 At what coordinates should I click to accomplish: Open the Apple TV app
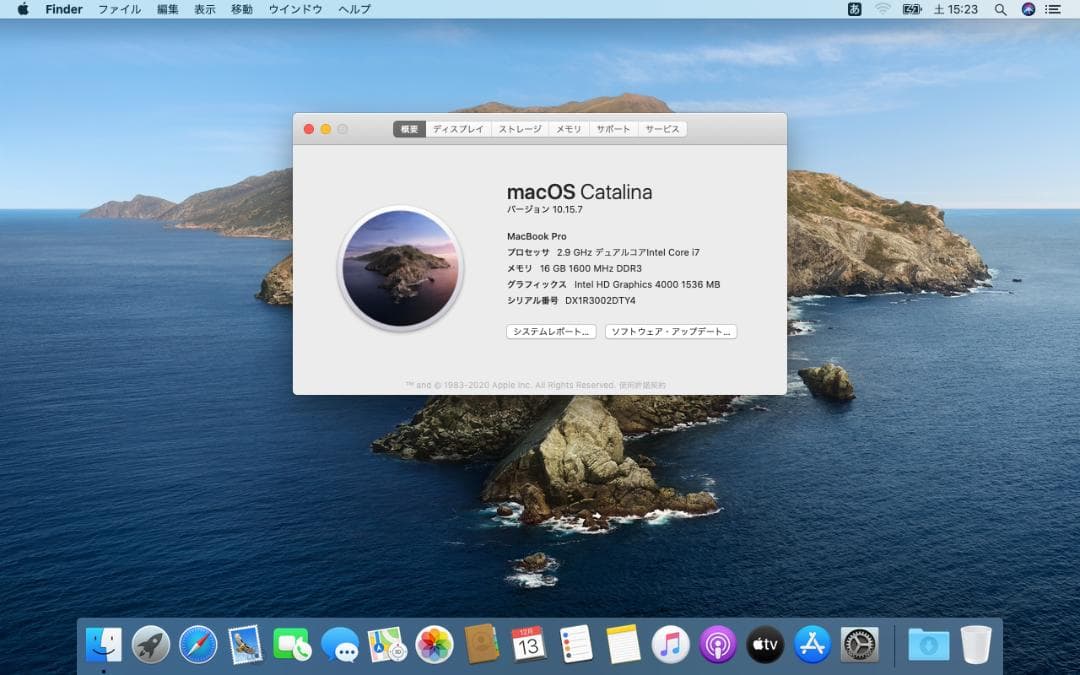[765, 646]
